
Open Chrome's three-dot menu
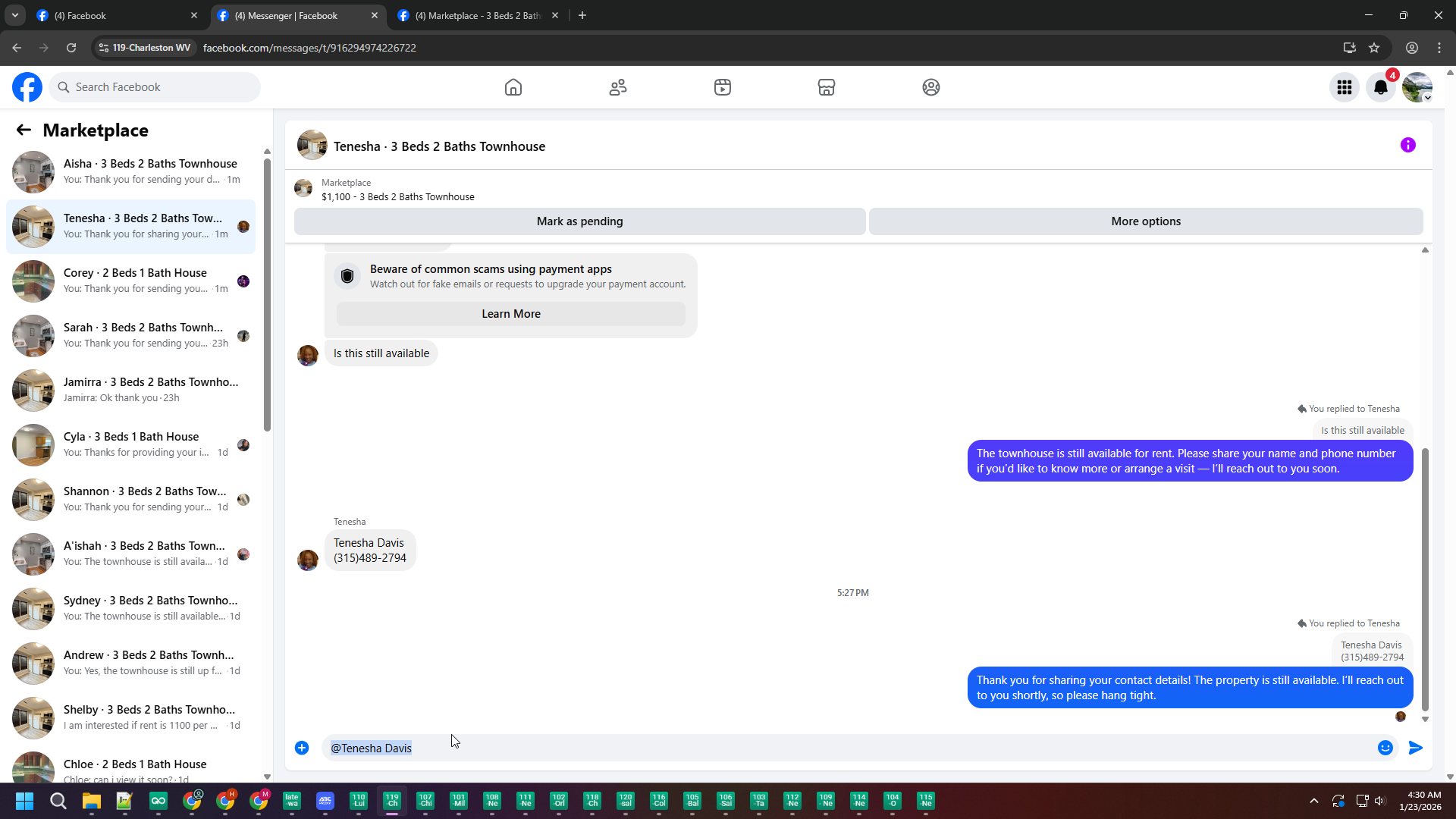click(x=1439, y=48)
